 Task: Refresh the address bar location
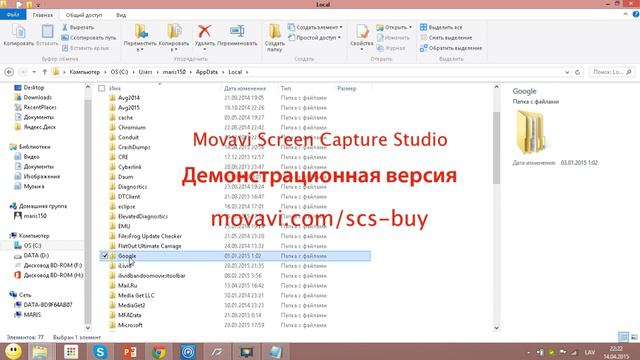pyautogui.click(x=577, y=72)
